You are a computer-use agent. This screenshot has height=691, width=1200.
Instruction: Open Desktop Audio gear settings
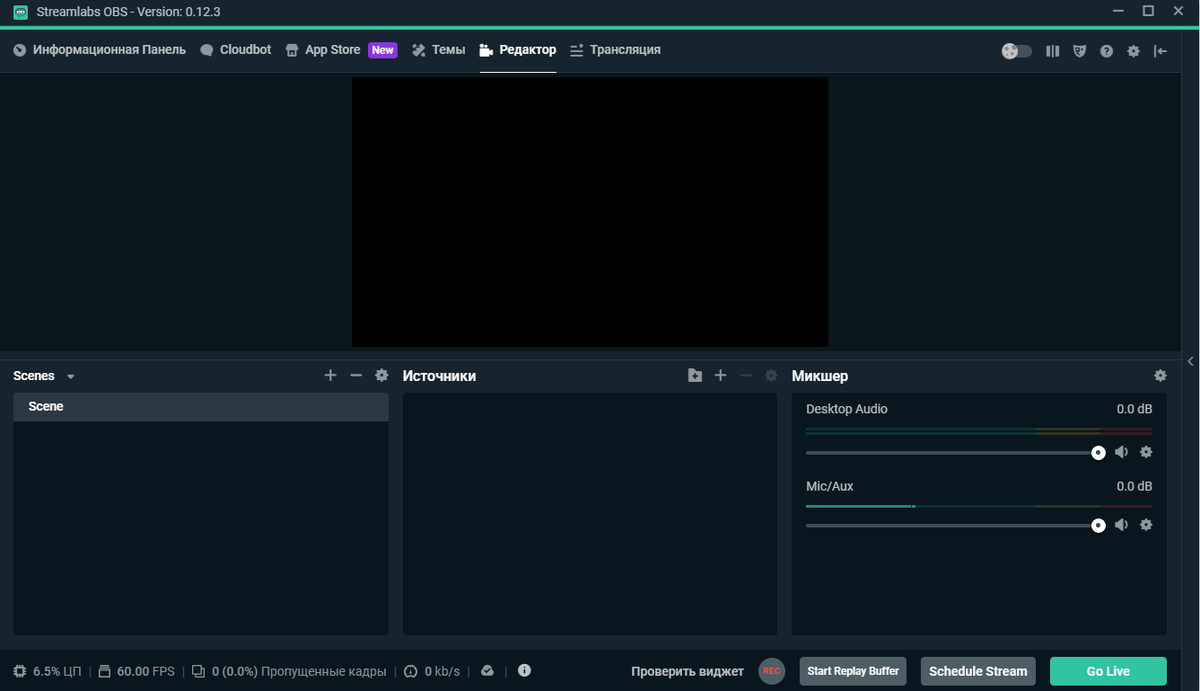pyautogui.click(x=1146, y=452)
